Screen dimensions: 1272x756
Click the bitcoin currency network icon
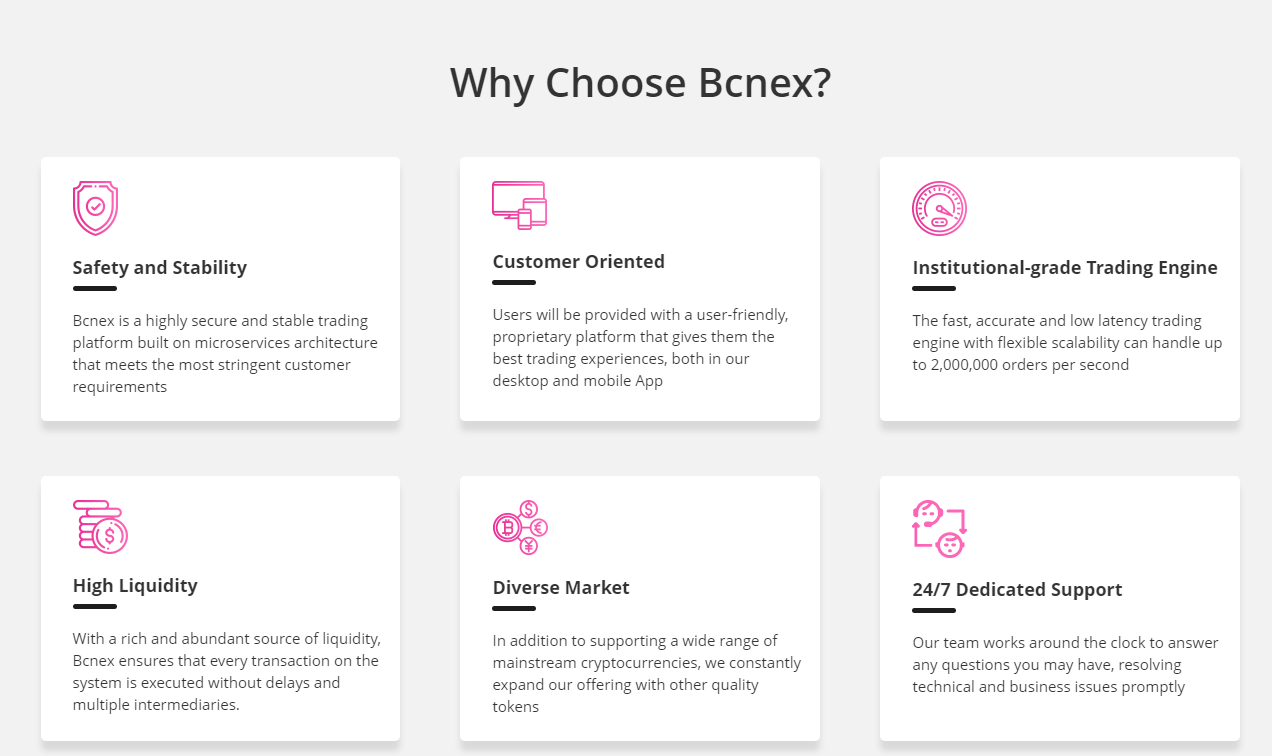[520, 528]
